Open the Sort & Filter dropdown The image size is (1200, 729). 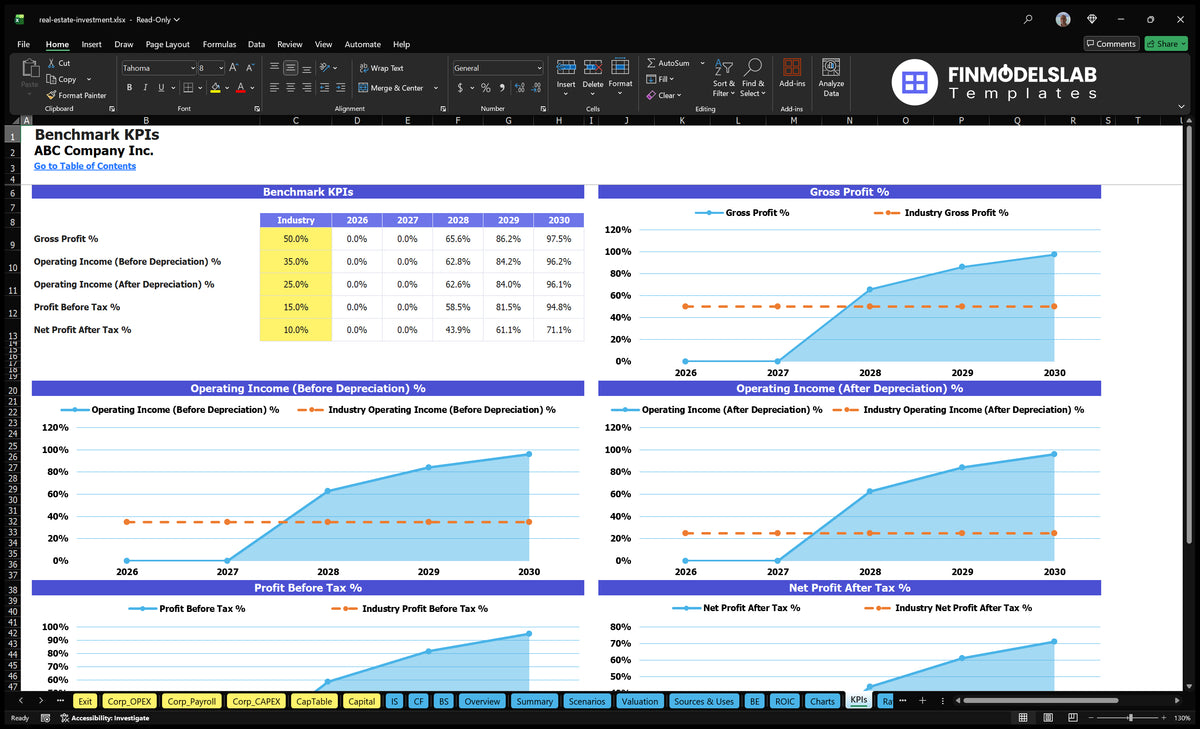coord(723,76)
